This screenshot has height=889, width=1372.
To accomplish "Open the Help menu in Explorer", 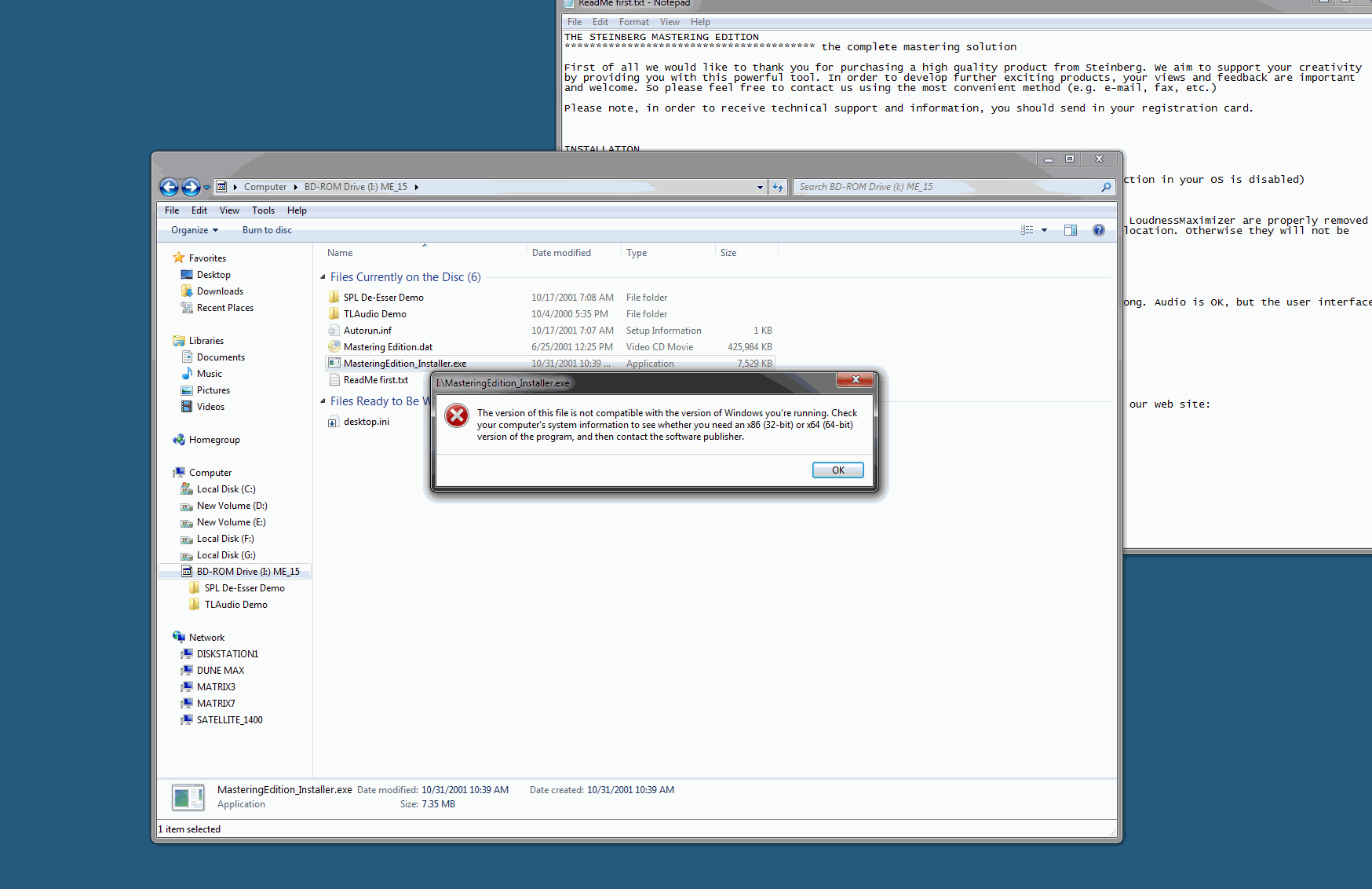I will point(297,210).
